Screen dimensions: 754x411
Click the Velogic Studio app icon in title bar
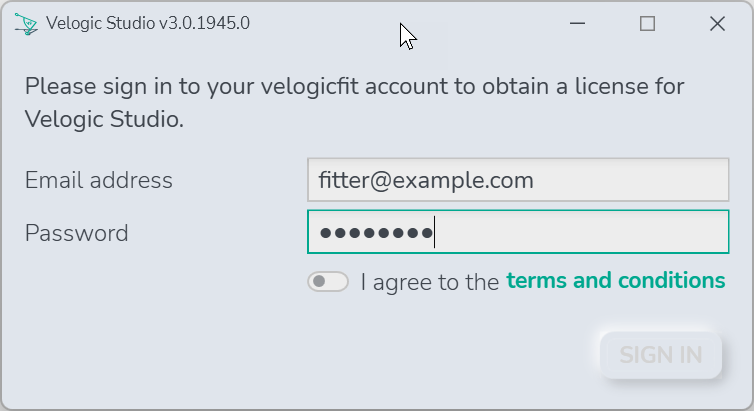pyautogui.click(x=26, y=24)
